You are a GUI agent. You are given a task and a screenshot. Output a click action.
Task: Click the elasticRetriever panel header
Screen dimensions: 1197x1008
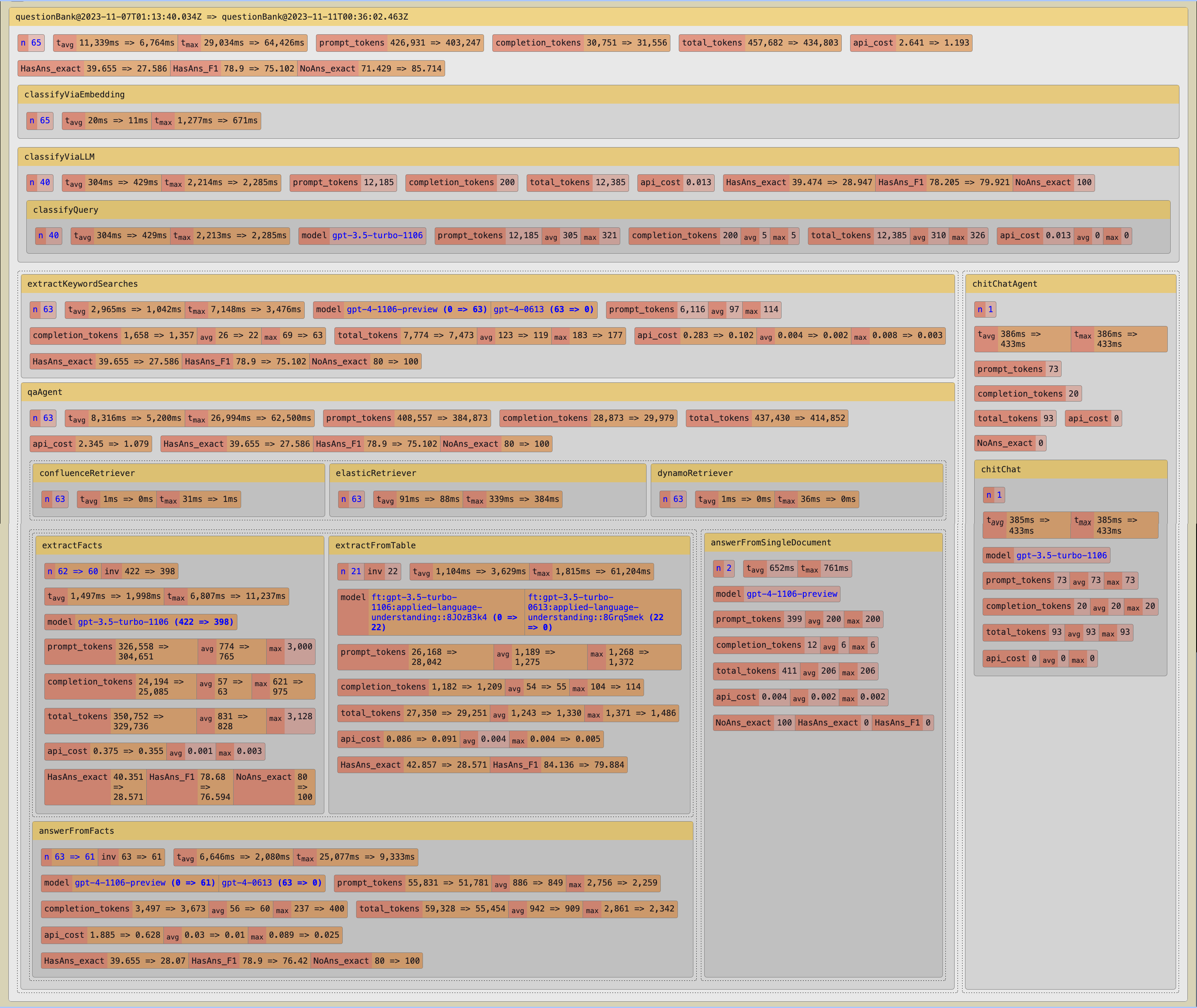pyautogui.click(x=376, y=474)
